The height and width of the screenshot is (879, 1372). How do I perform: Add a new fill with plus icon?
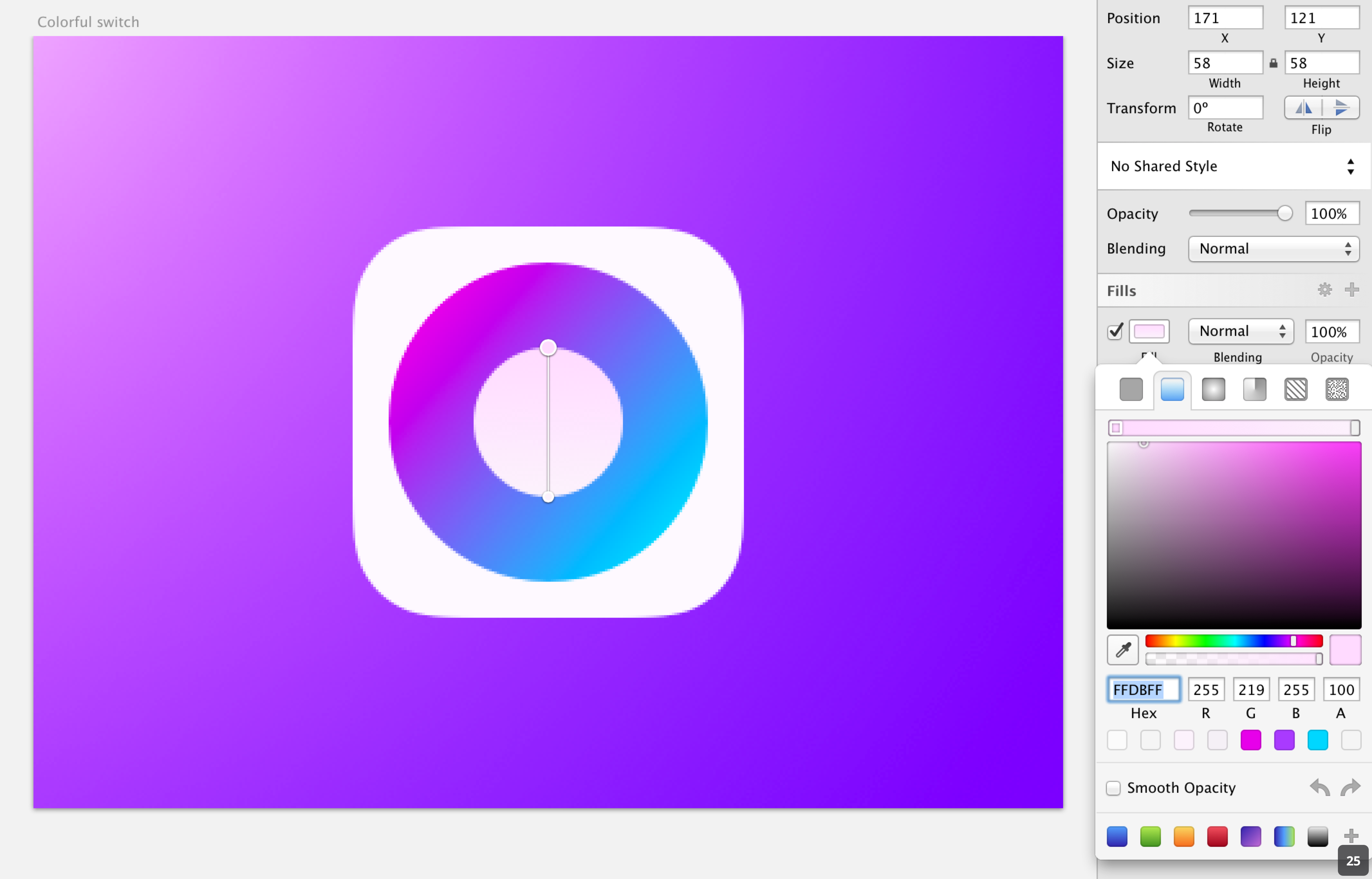point(1351,290)
